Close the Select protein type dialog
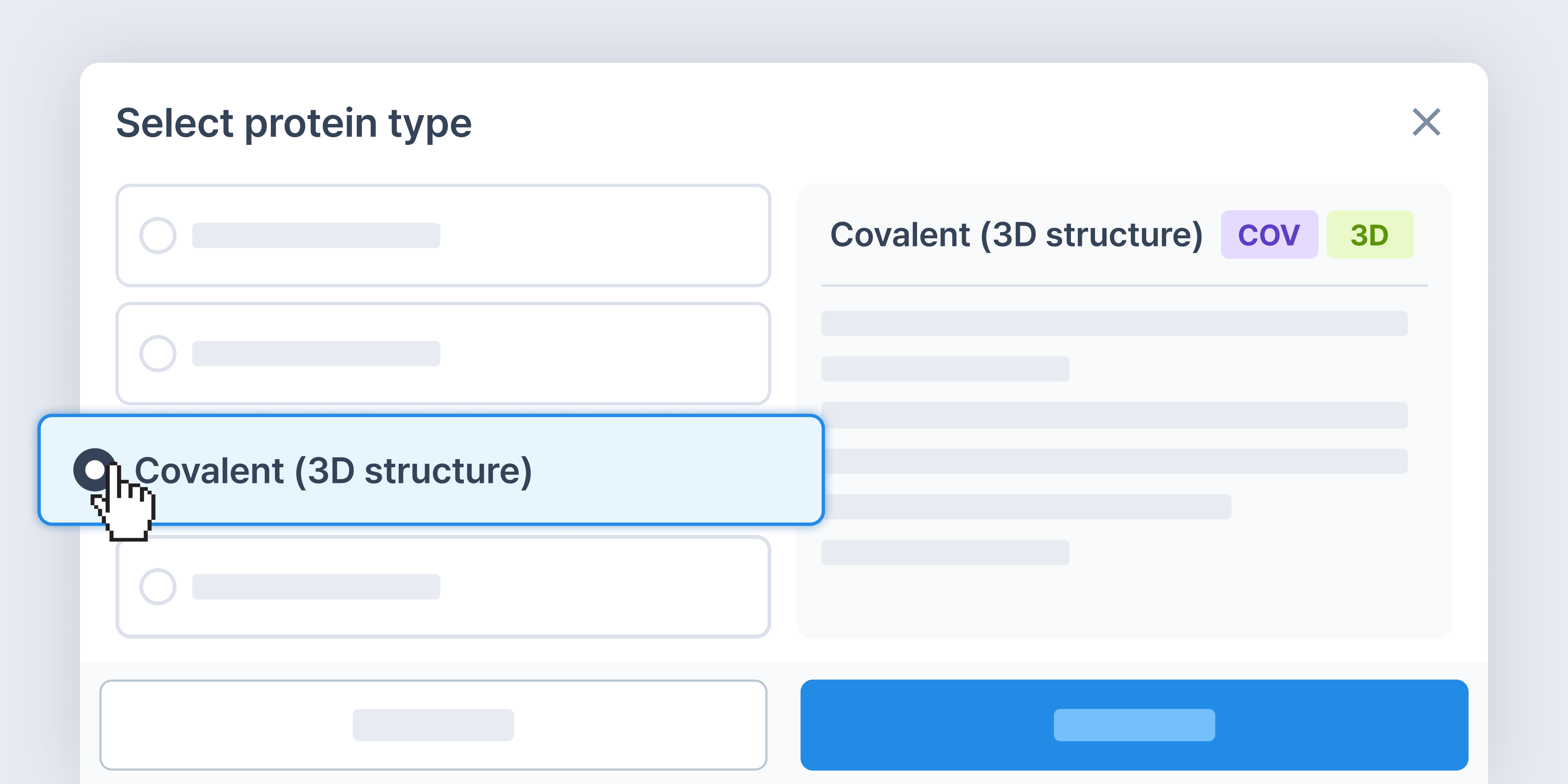Image resolution: width=1568 pixels, height=784 pixels. [1426, 122]
